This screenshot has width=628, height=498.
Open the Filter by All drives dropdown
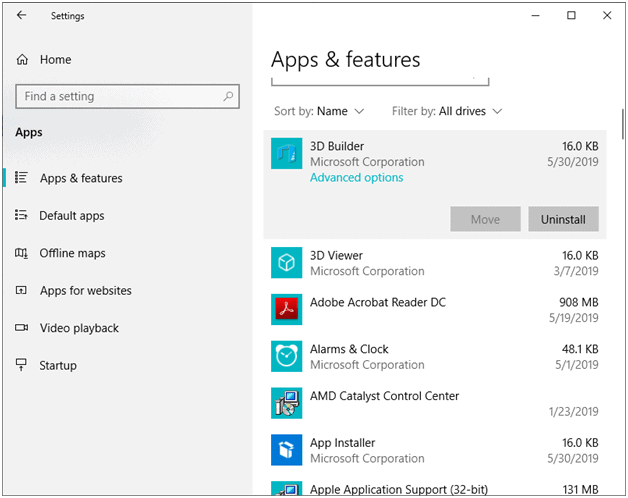point(447,111)
